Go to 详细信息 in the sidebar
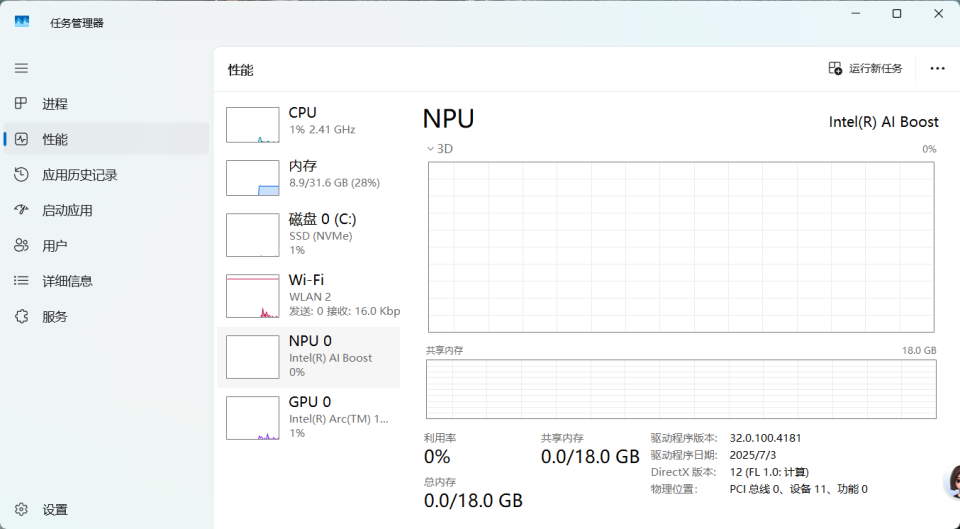 coord(67,281)
